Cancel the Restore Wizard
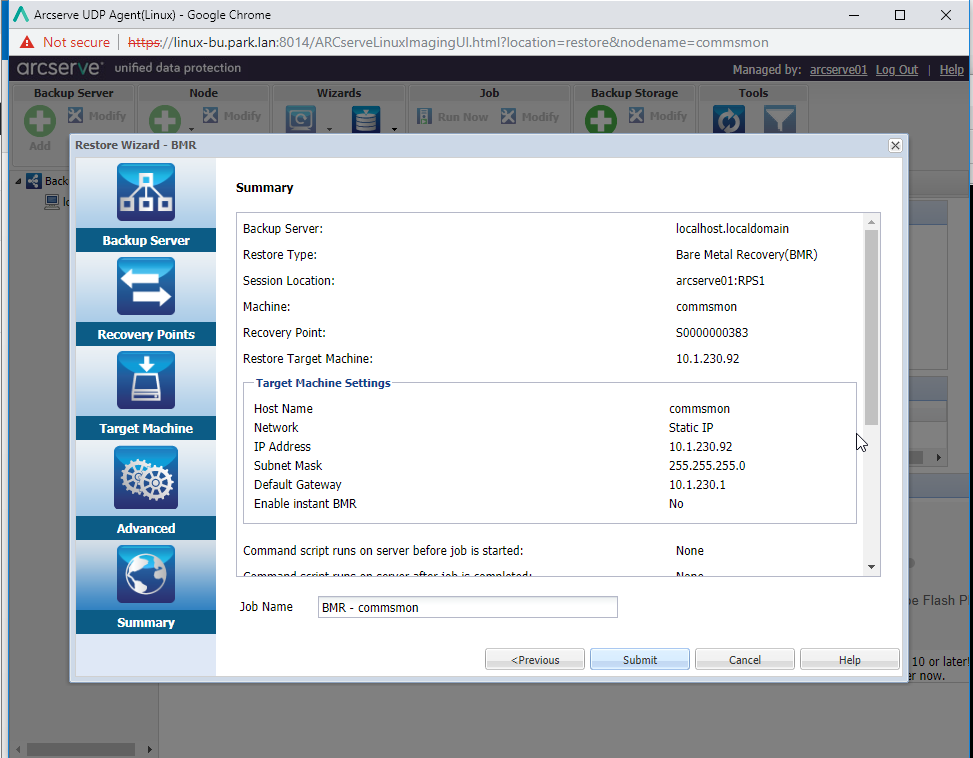This screenshot has height=758, width=973. 745,659
